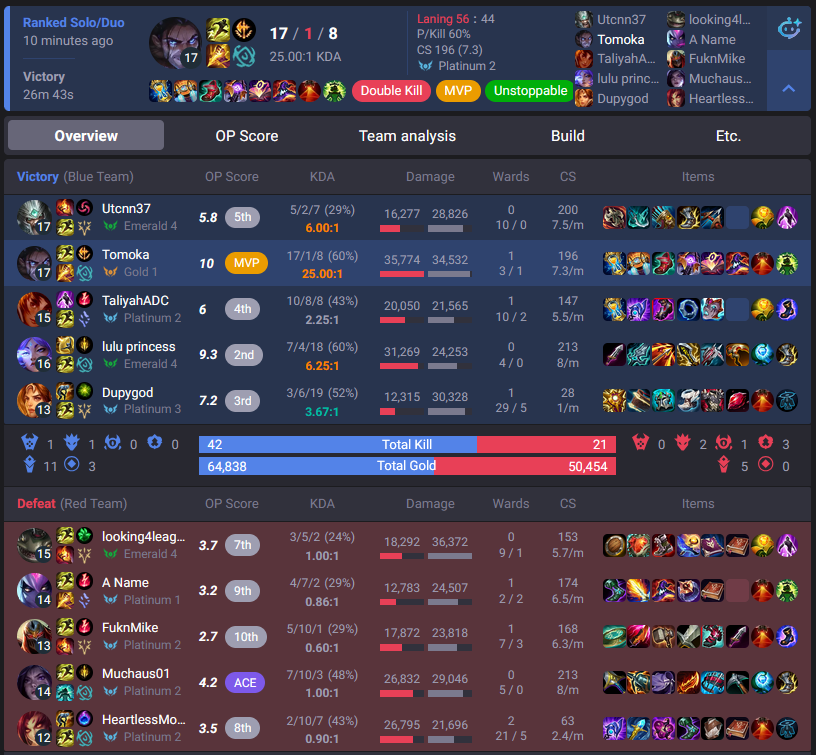The image size is (816, 755).
Task: Click the robot AI analysis icon
Action: coord(789,28)
